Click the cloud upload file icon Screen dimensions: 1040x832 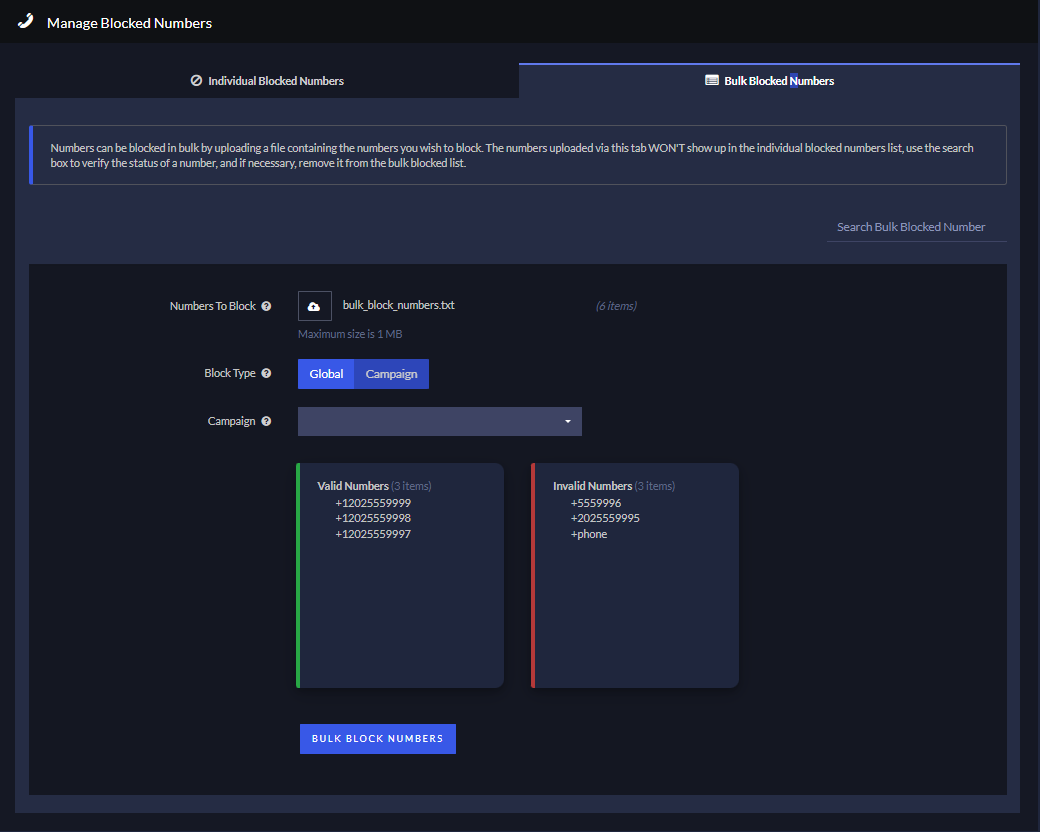point(314,306)
